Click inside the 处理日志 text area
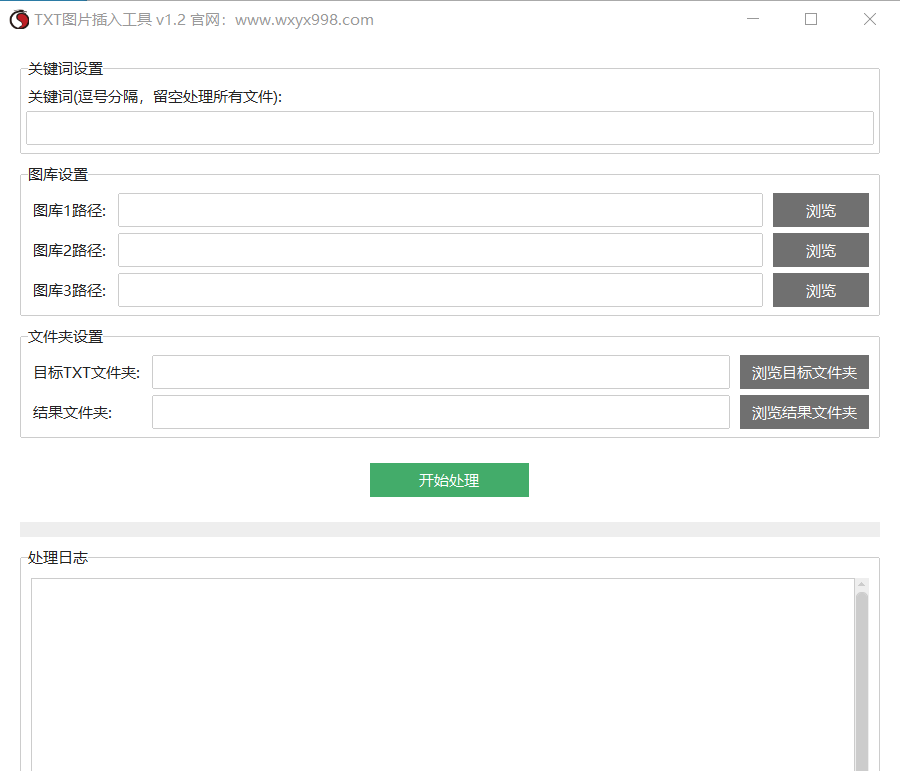900x771 pixels. click(440, 670)
